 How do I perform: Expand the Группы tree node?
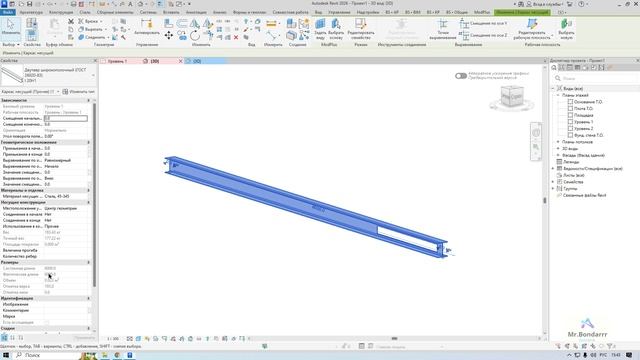[553, 189]
